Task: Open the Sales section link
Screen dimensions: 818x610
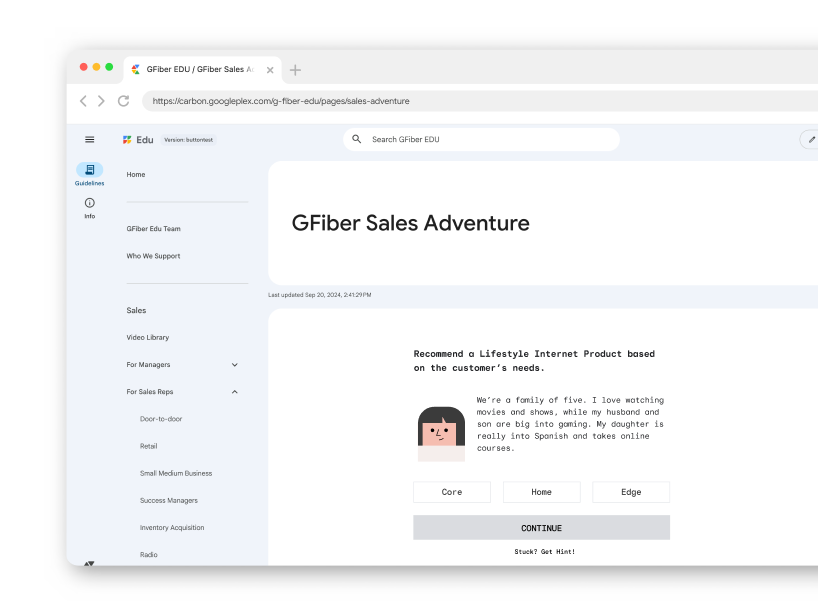Action: tap(136, 310)
